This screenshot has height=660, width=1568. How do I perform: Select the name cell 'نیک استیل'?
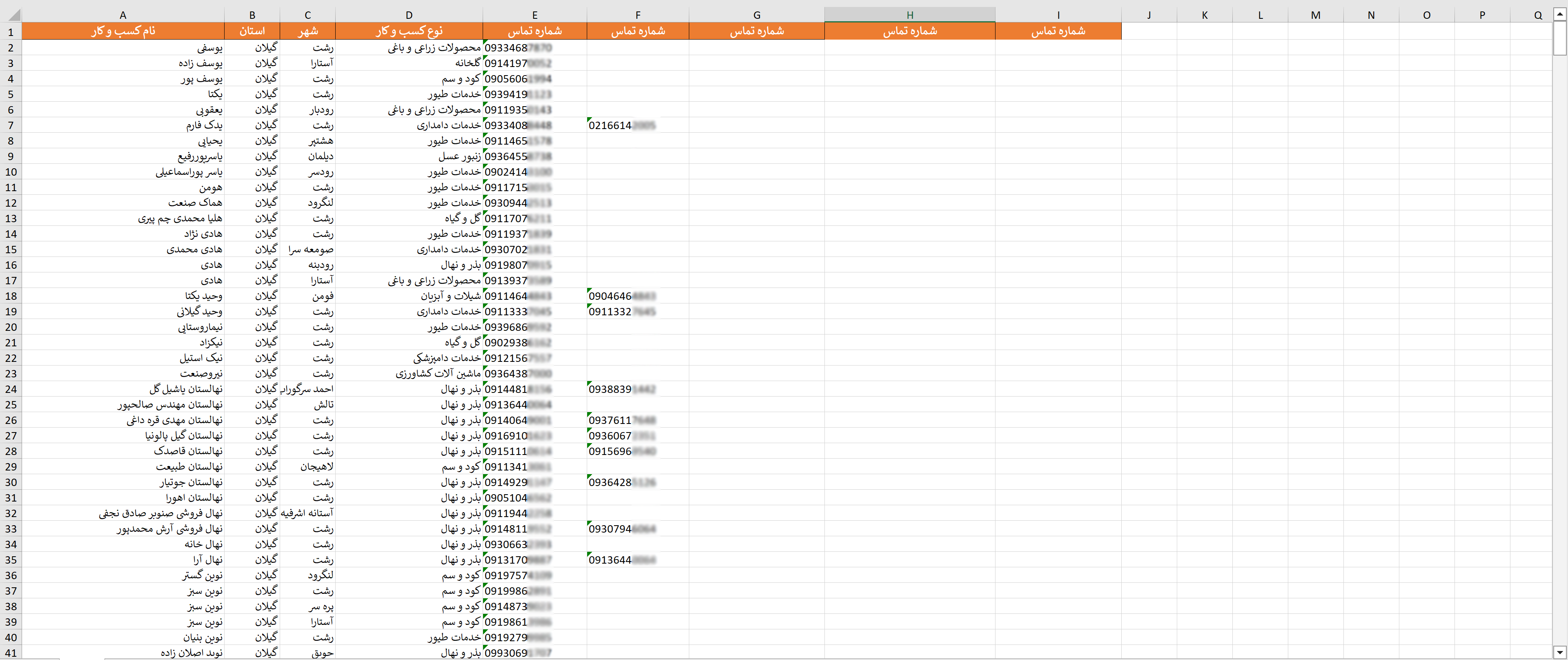[123, 358]
